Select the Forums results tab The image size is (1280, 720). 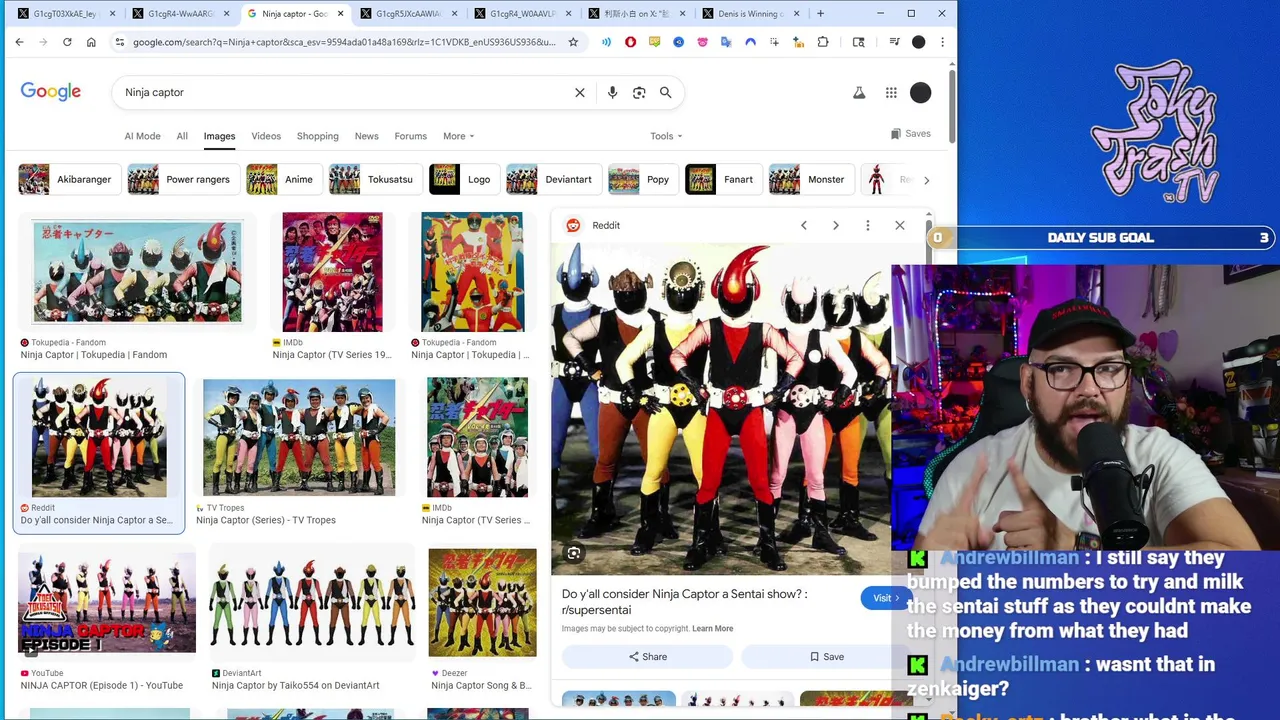[410, 136]
